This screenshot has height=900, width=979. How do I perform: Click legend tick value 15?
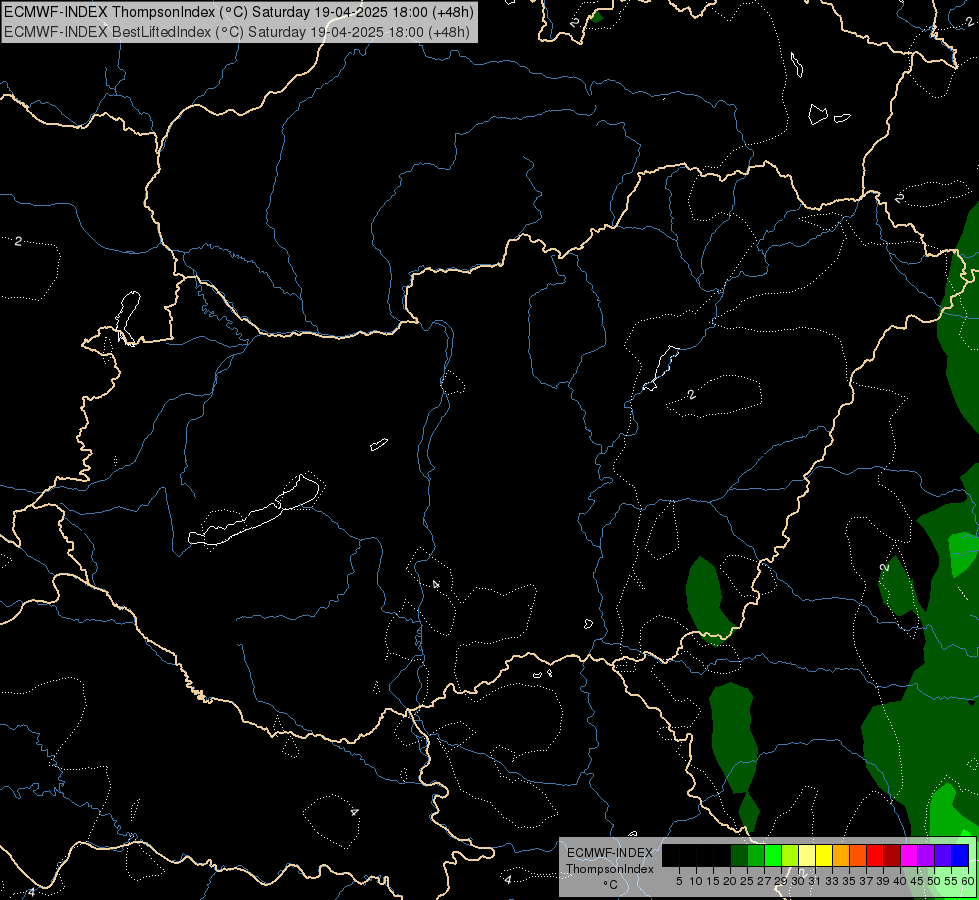[714, 881]
